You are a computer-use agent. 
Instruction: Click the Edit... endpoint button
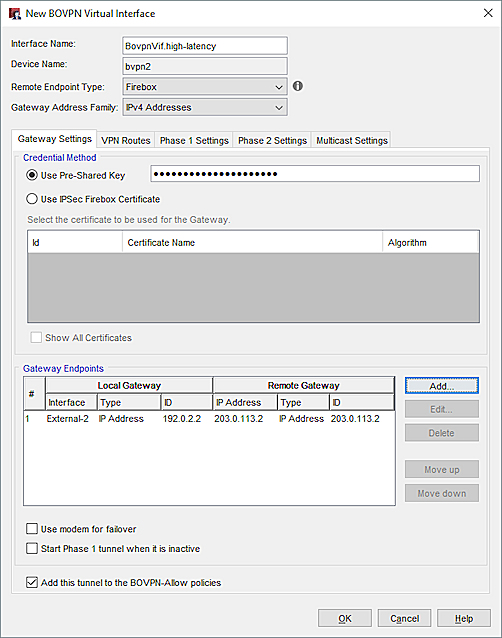pyautogui.click(x=442, y=409)
